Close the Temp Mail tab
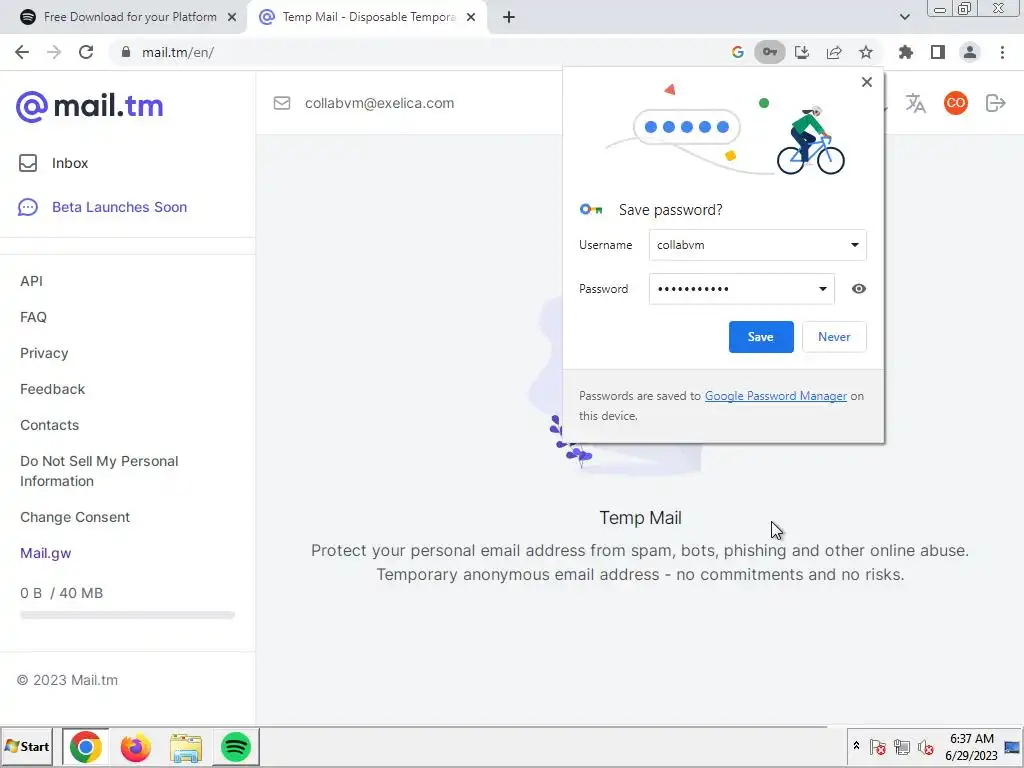The image size is (1024, 768). tap(471, 17)
